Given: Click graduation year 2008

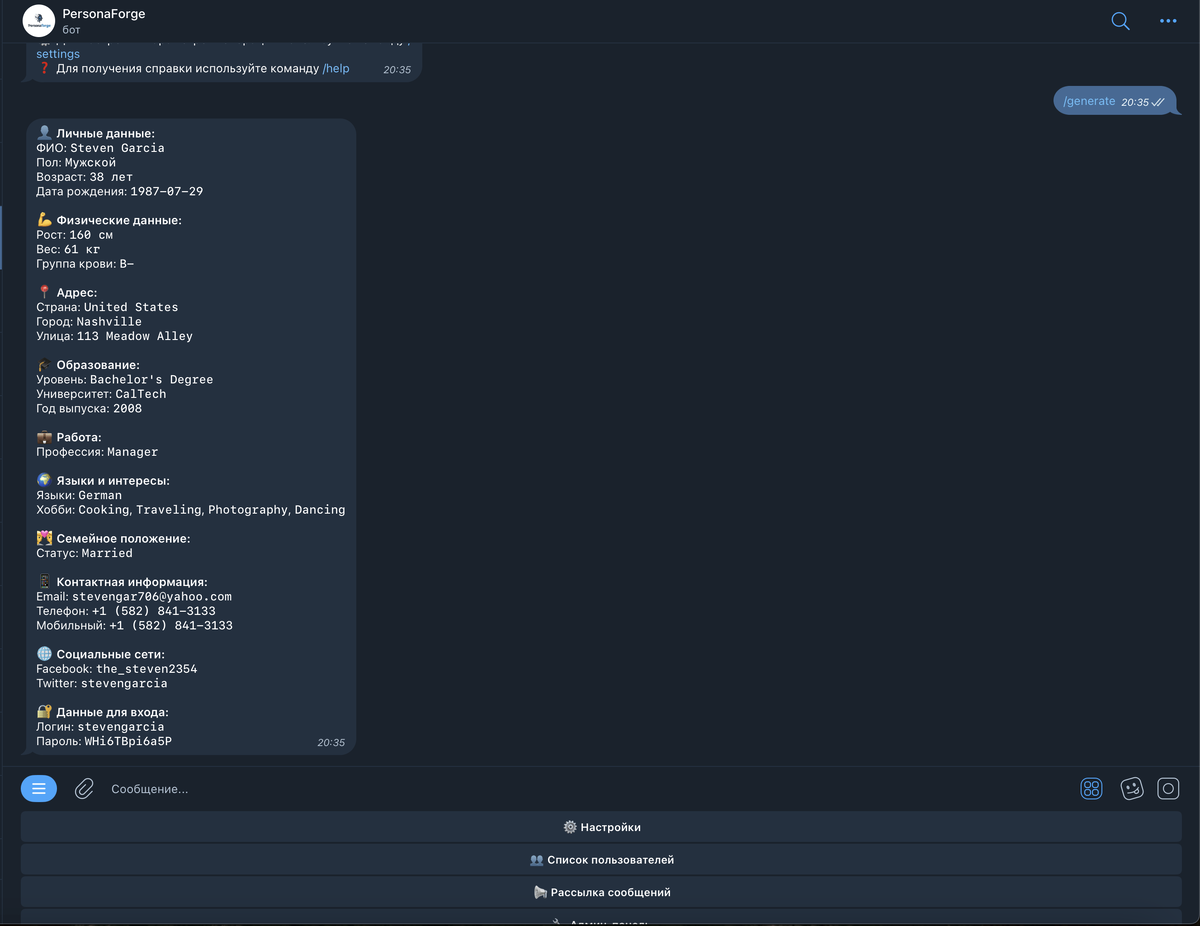Looking at the screenshot, I should tap(128, 409).
